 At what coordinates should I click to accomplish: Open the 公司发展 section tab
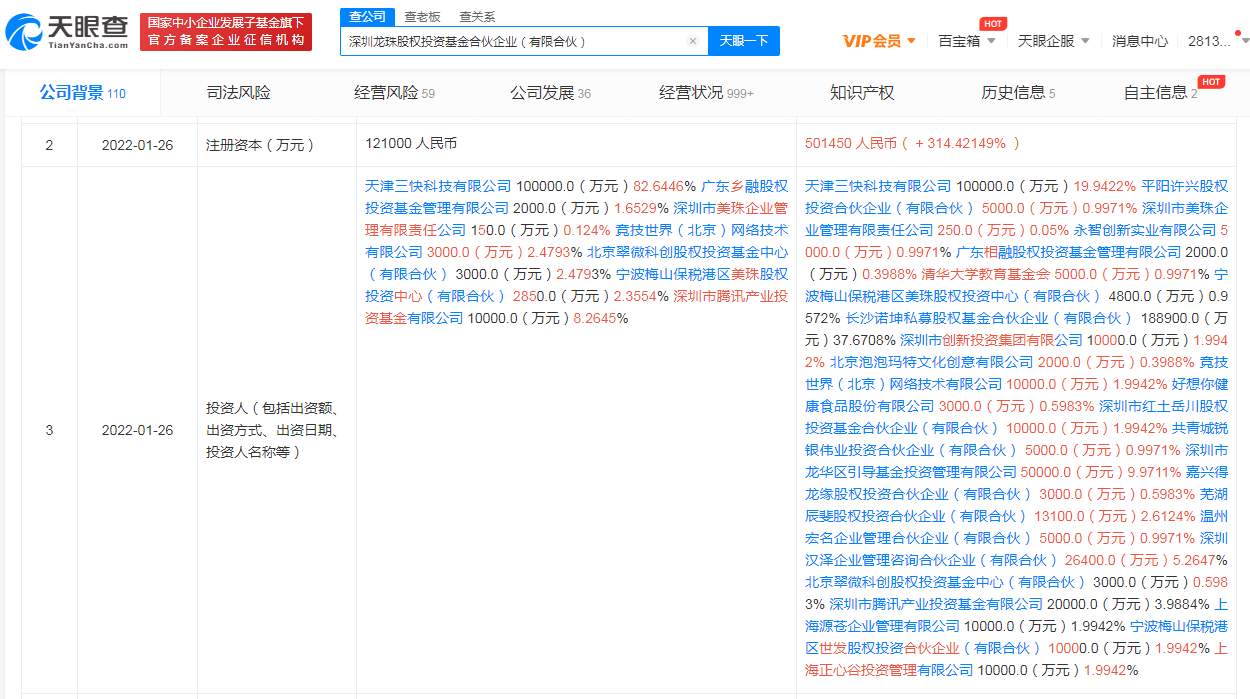point(549,93)
